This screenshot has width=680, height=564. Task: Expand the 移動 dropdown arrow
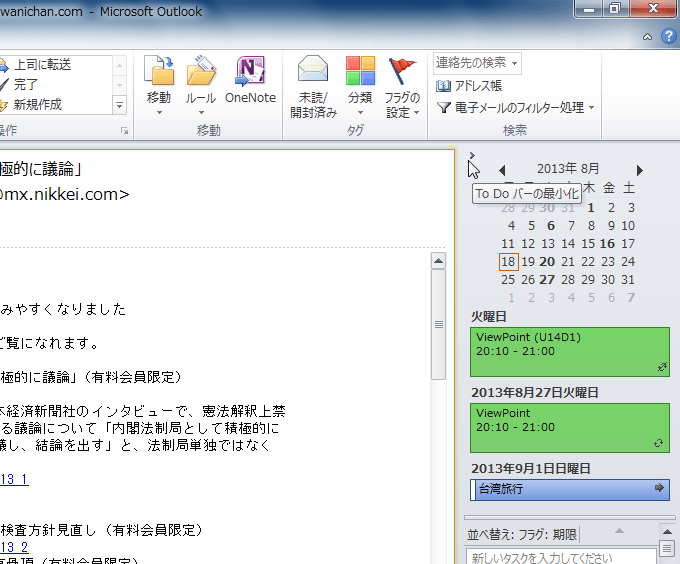(159, 113)
